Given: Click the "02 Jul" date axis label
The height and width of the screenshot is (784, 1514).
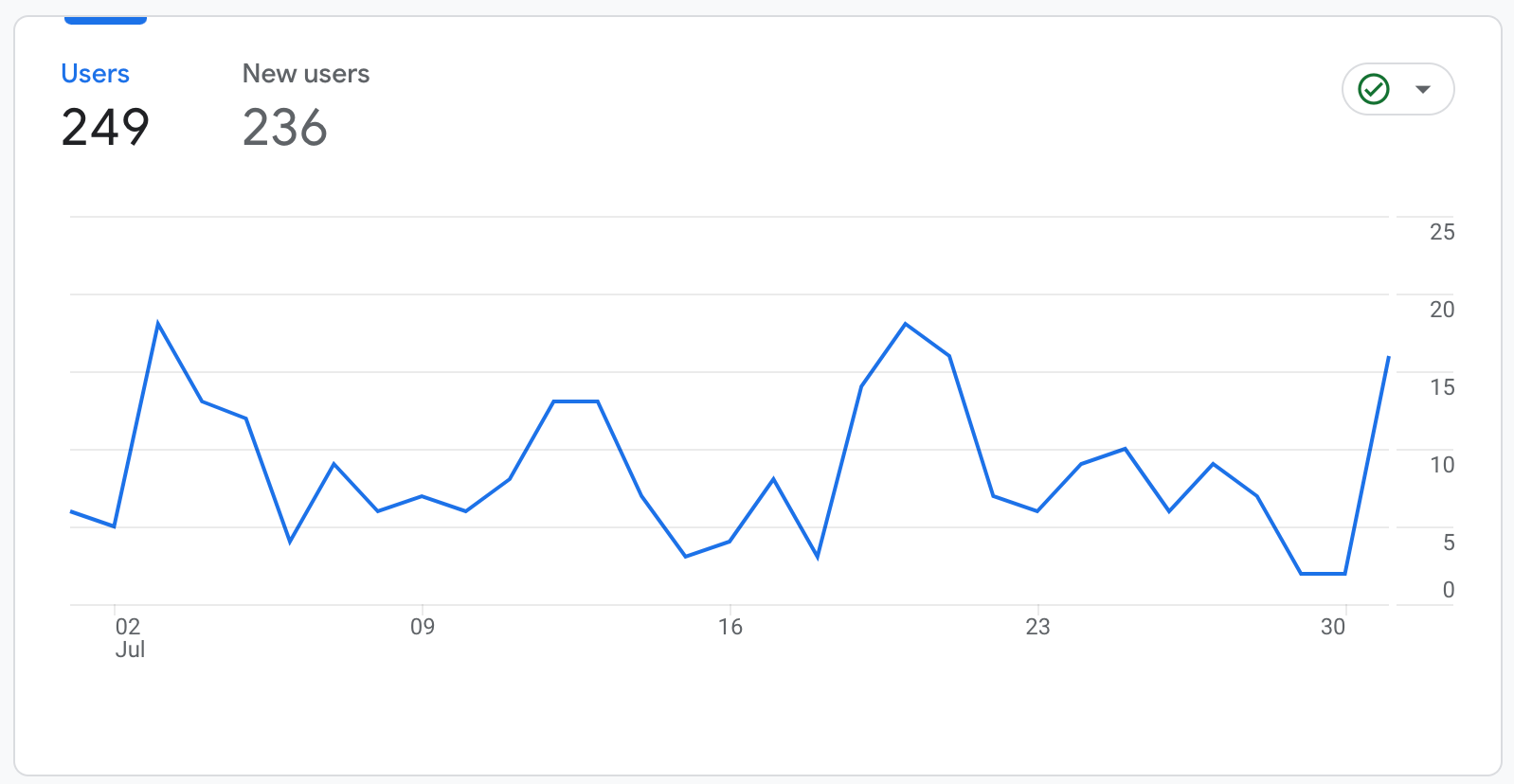Looking at the screenshot, I should coord(129,637).
